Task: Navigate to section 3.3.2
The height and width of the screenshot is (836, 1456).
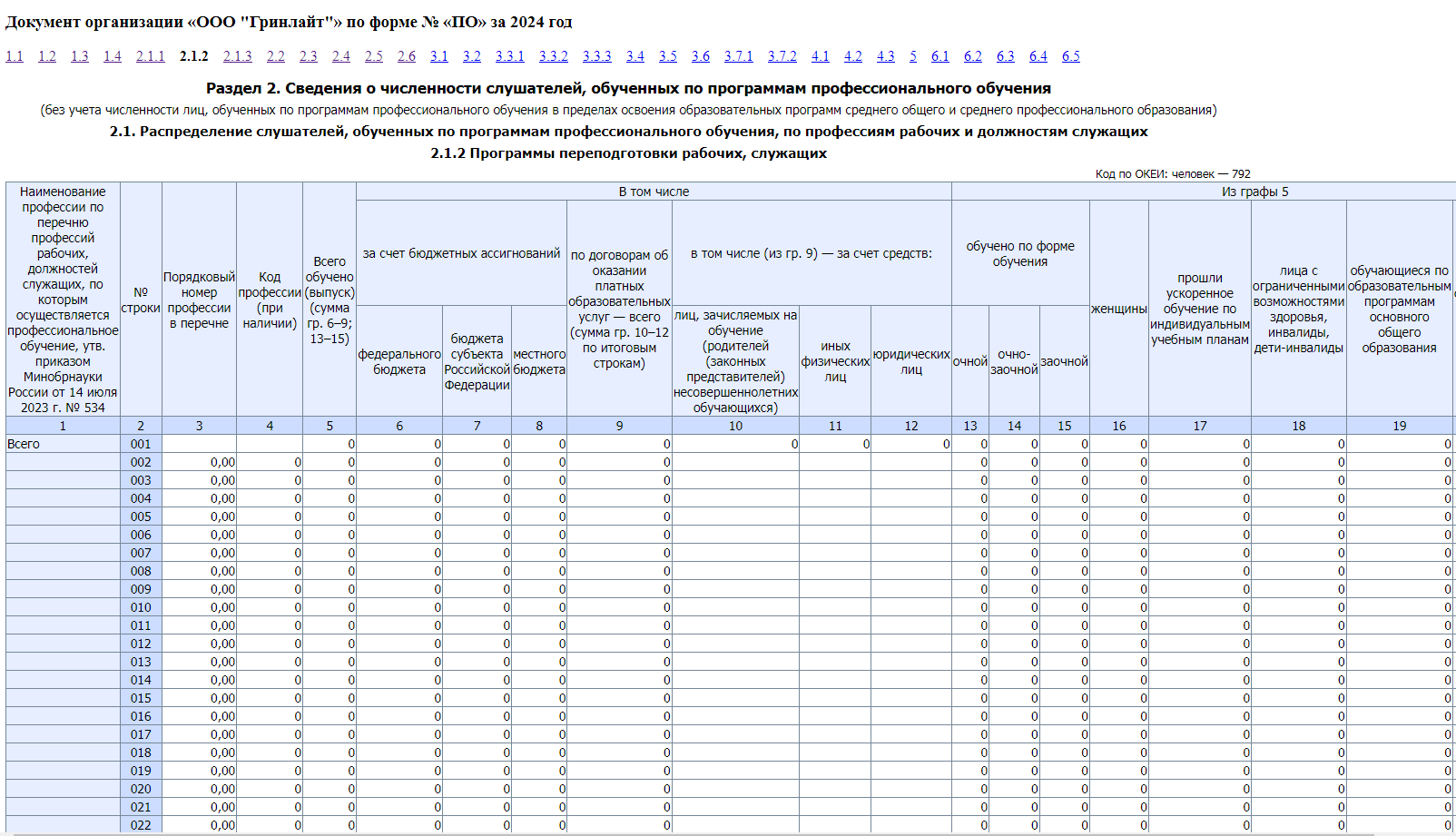Action: click(x=554, y=56)
